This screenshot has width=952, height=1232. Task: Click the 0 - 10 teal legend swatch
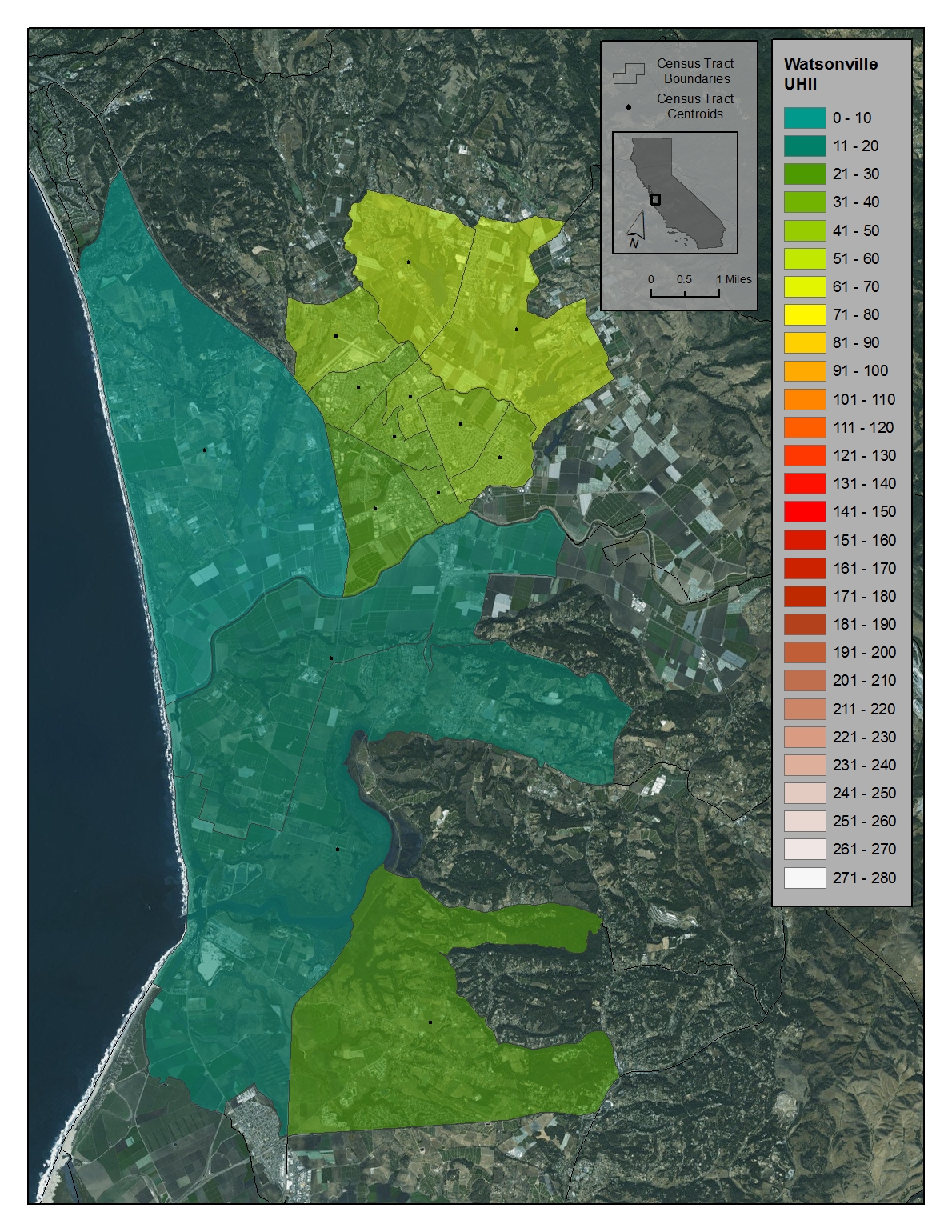tap(804, 118)
